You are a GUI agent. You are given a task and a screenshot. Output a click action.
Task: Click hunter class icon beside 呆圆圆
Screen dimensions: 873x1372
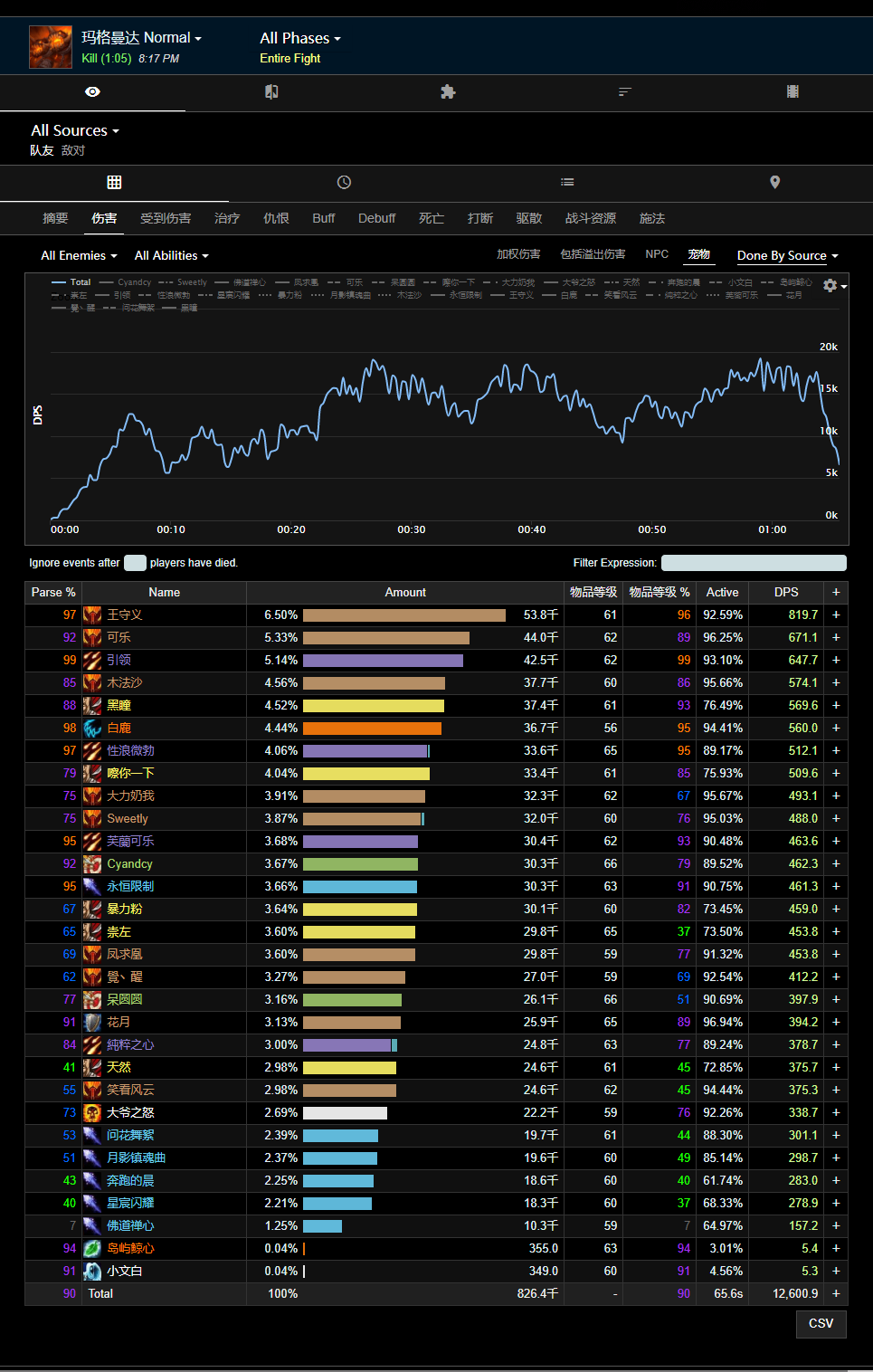coord(92,999)
